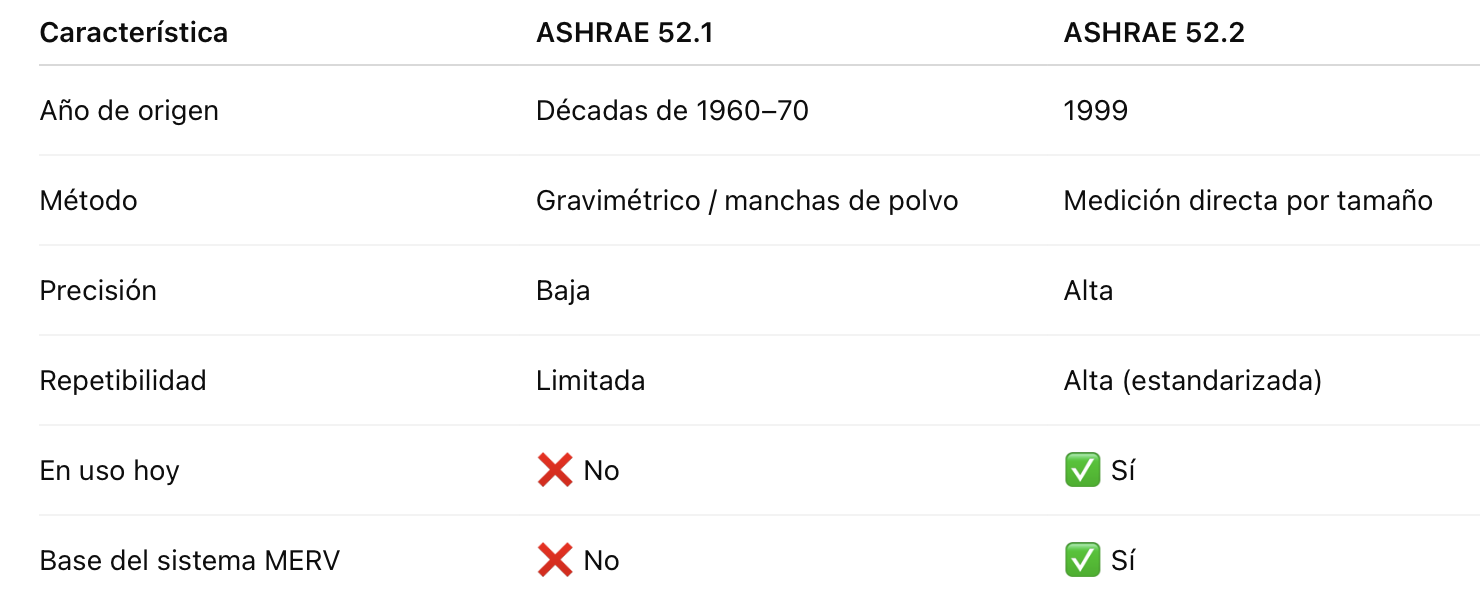Click Gravimétrico / manchas de polvo text
The image size is (1480, 616).
(747, 200)
